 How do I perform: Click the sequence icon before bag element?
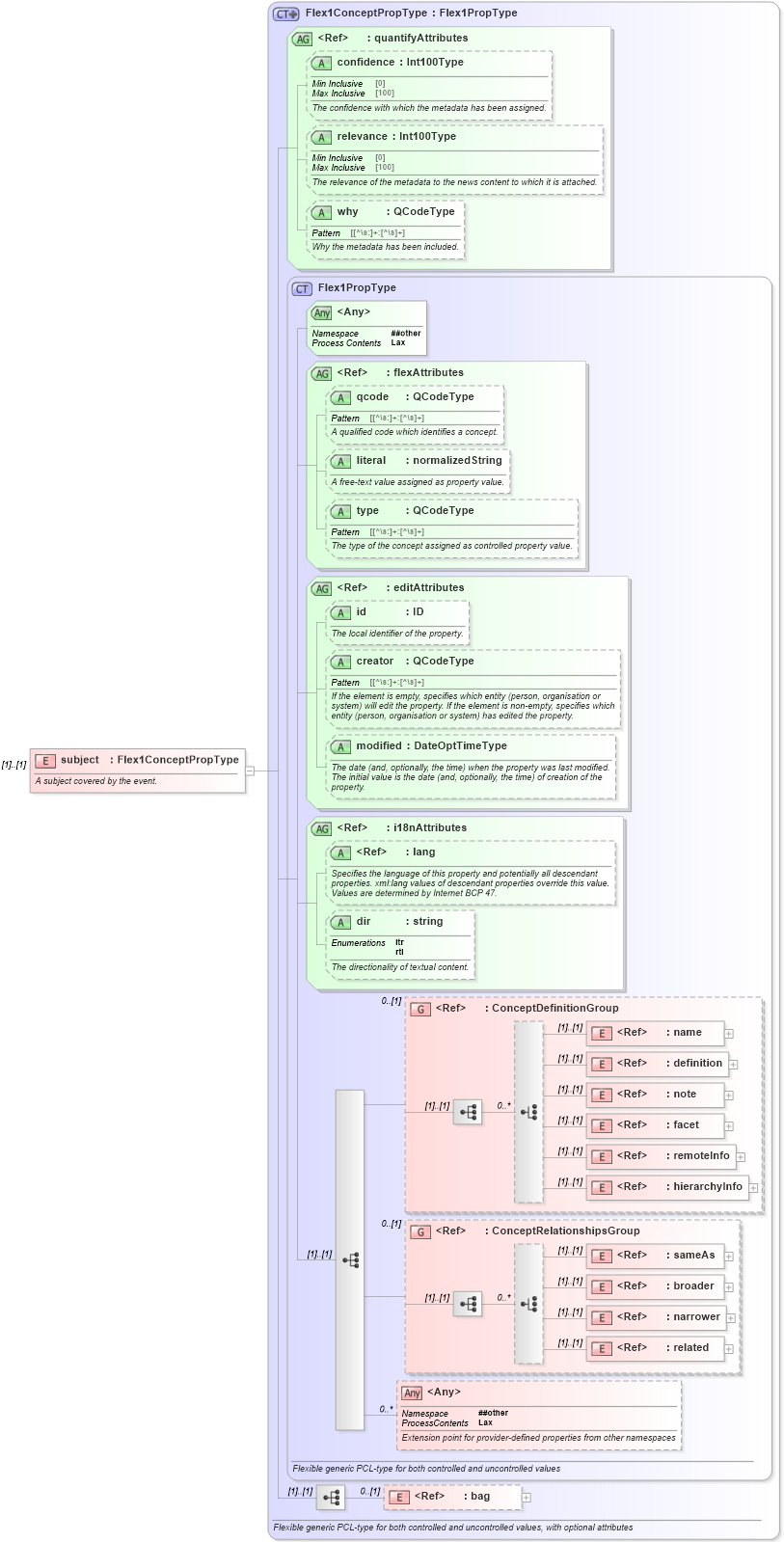(331, 1497)
